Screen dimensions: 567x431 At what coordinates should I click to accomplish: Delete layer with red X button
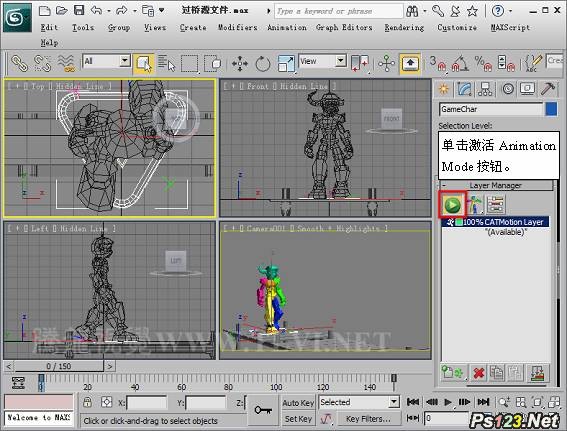click(x=479, y=373)
